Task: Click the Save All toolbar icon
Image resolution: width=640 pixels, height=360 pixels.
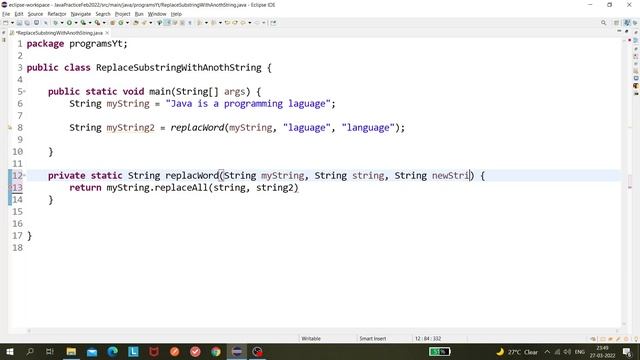Action: (27, 23)
